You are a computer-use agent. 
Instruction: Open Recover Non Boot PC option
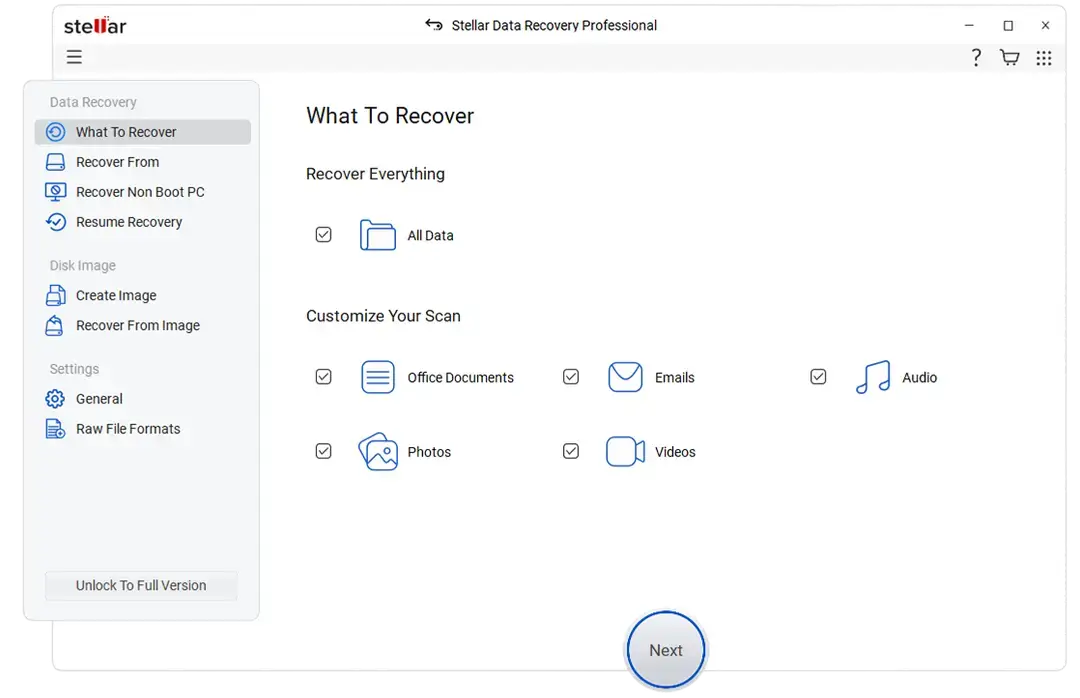pos(140,192)
